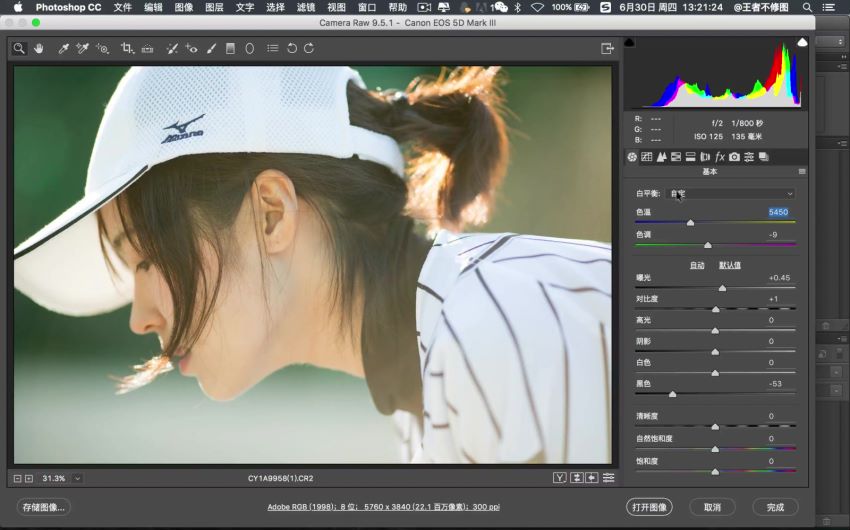The width and height of the screenshot is (850, 530).
Task: Select the Adjustment Brush tool
Action: pyautogui.click(x=211, y=48)
